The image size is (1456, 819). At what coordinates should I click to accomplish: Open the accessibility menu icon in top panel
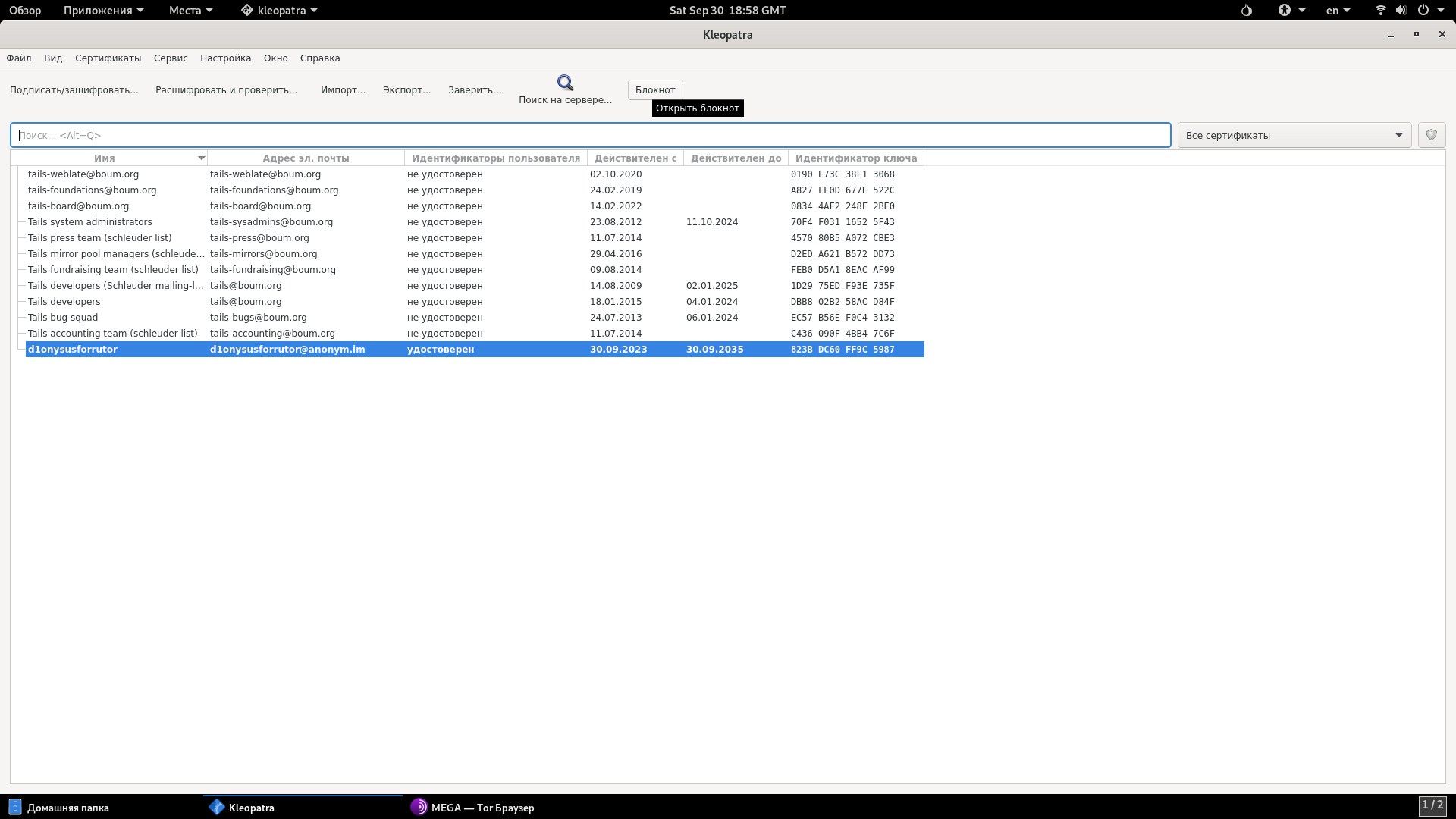[x=1284, y=11]
